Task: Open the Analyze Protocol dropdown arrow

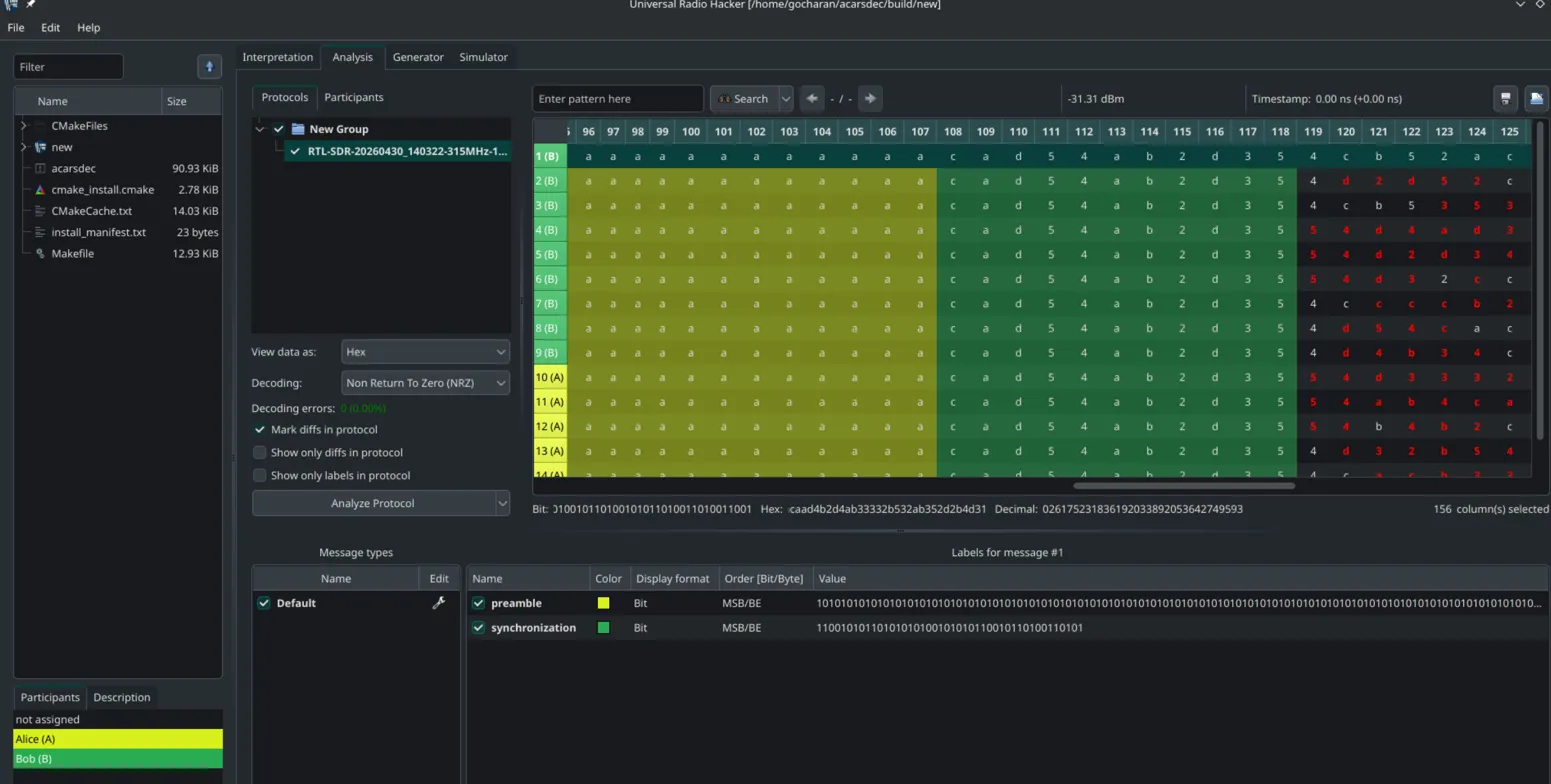Action: point(502,503)
